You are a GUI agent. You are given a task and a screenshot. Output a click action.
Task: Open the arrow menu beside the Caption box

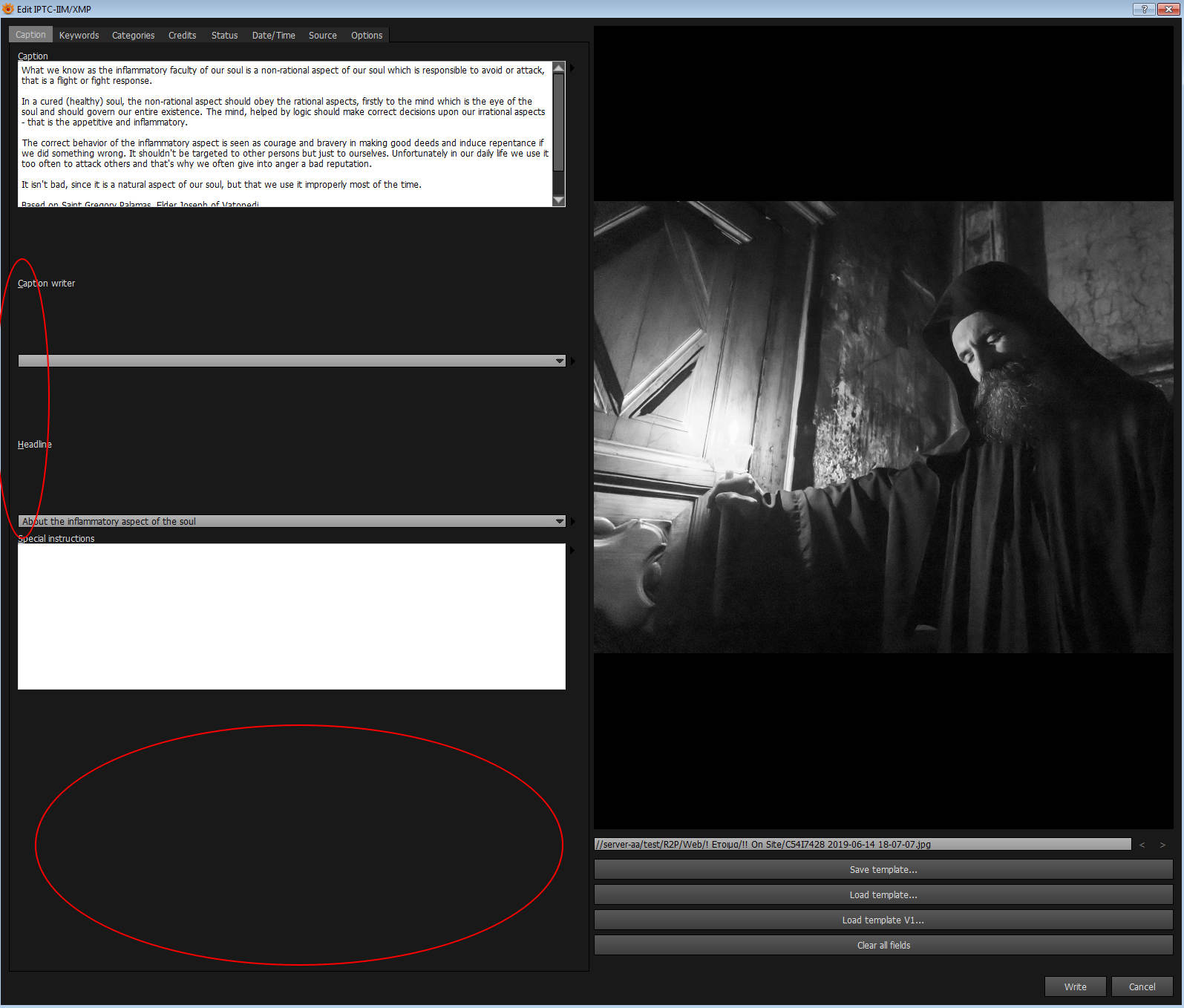(x=572, y=68)
